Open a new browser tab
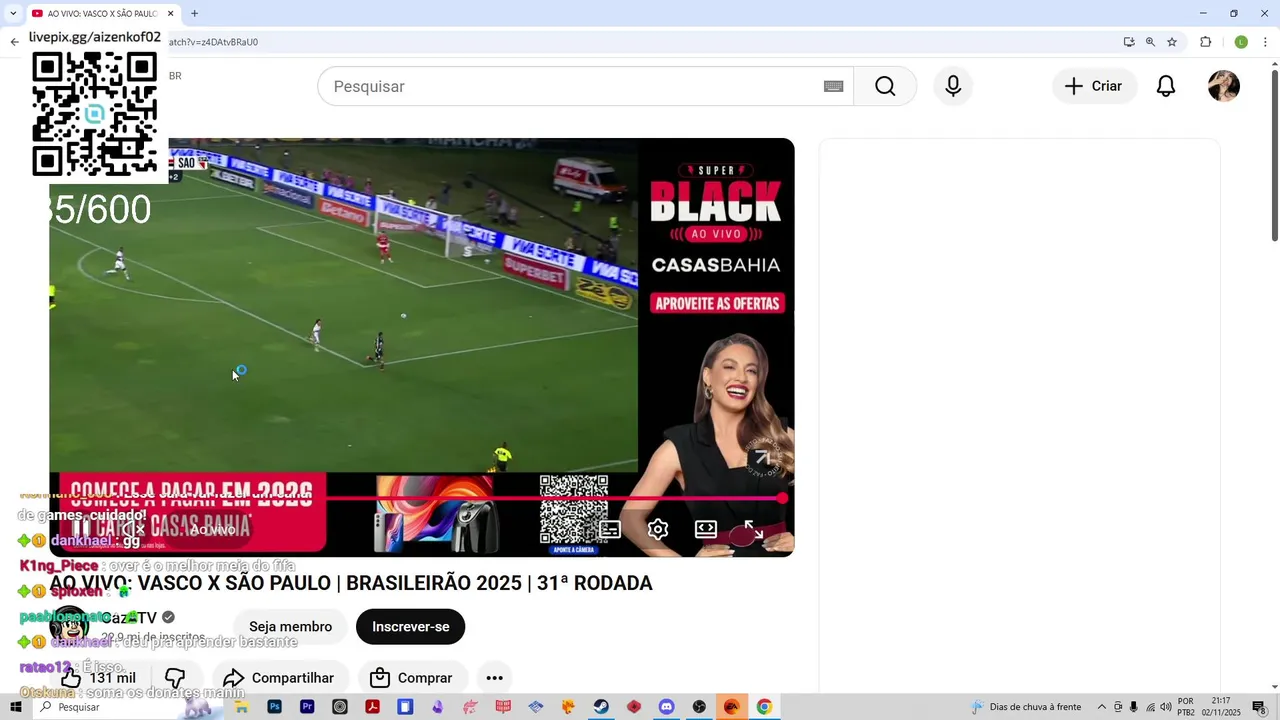This screenshot has width=1280, height=720. (x=194, y=14)
